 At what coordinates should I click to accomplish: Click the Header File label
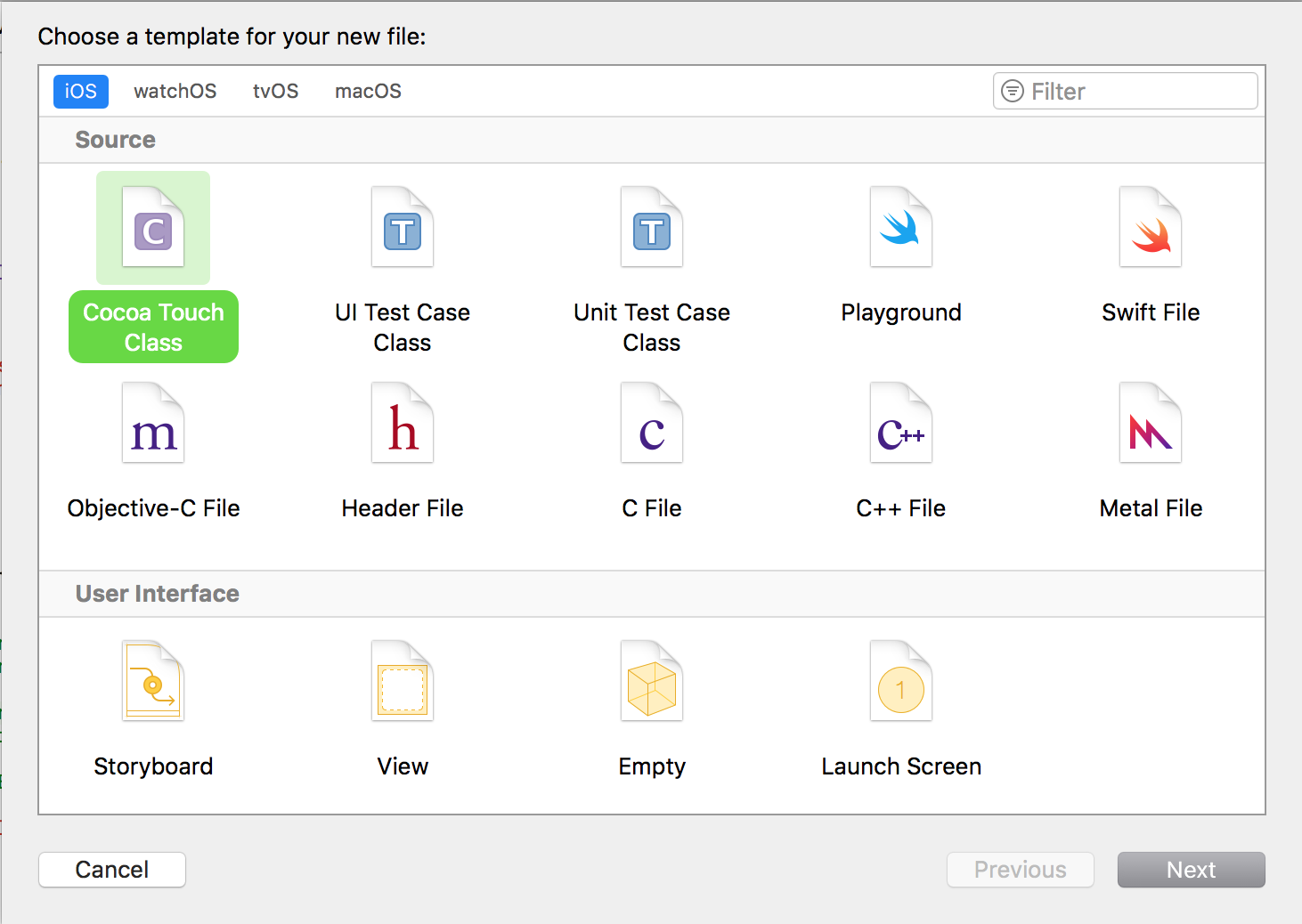pyautogui.click(x=403, y=508)
